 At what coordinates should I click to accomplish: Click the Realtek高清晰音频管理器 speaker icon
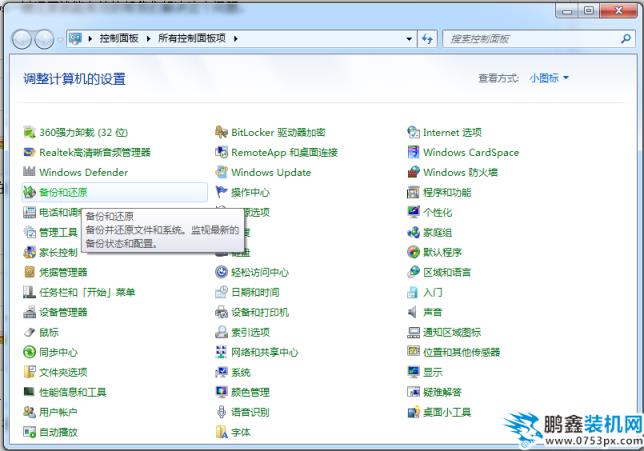(30, 152)
